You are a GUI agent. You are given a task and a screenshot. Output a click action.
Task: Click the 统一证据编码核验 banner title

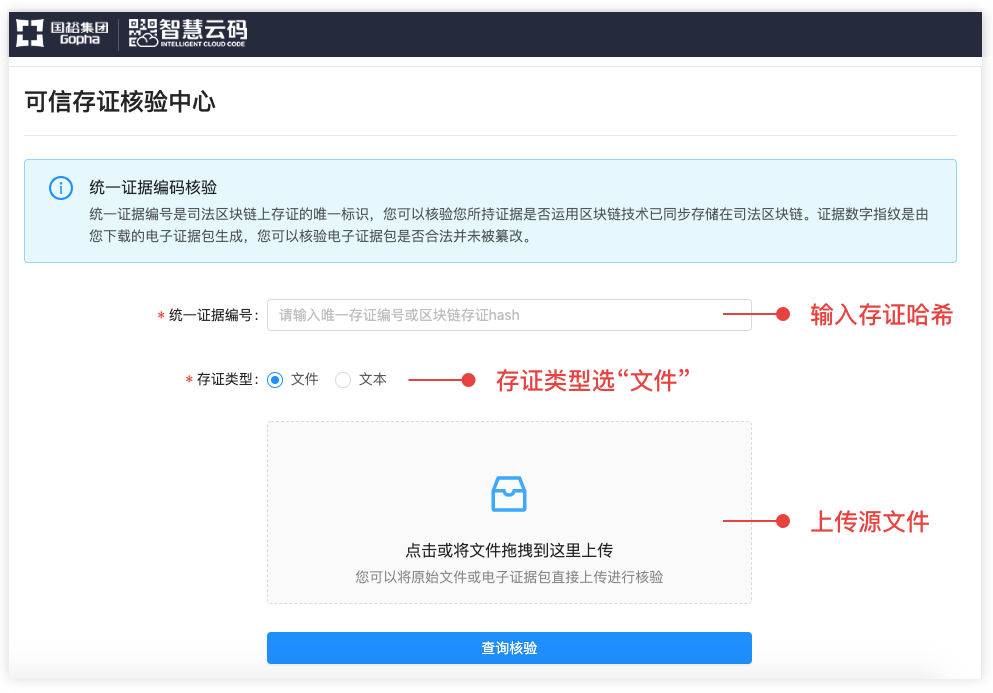(153, 187)
